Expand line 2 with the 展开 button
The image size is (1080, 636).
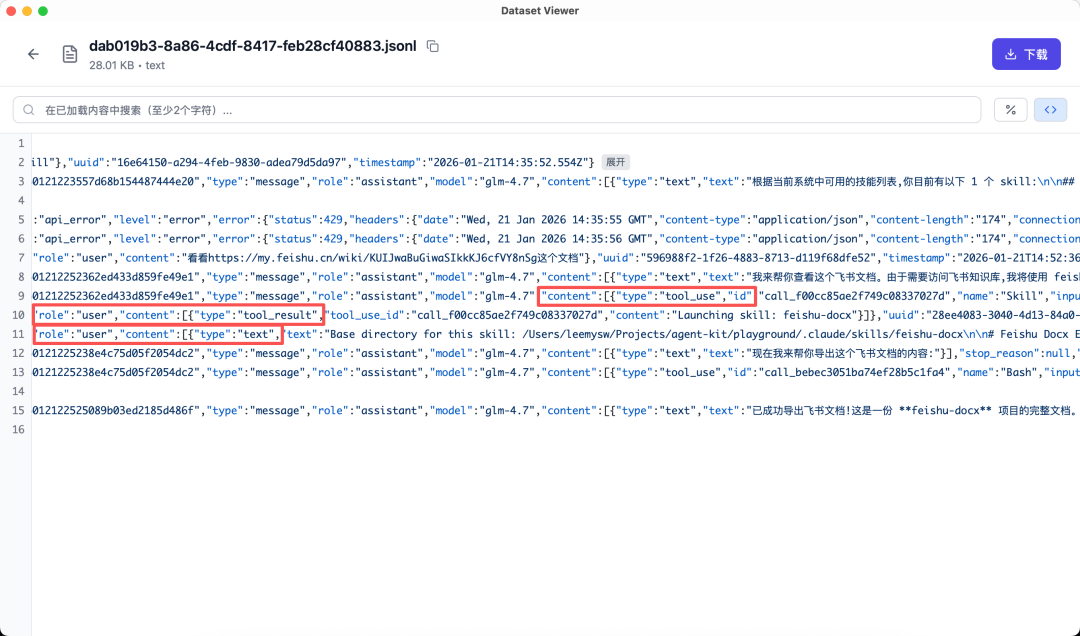point(615,162)
